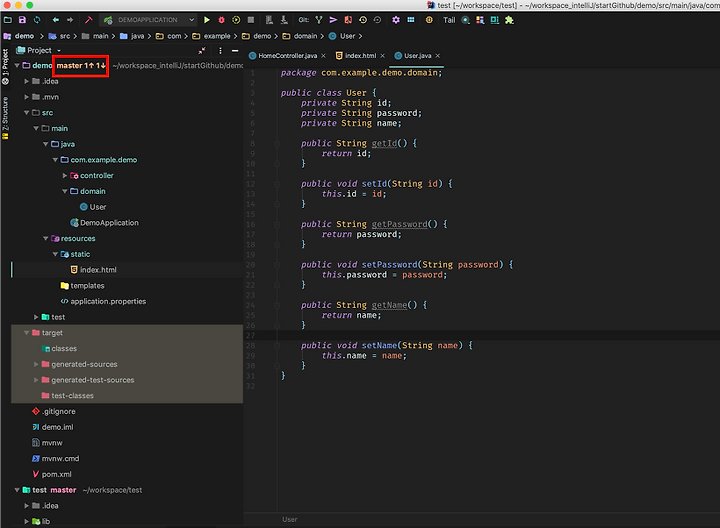This screenshot has width=720, height=528.
Task: Click the Synchronize refresh icon
Action: coord(37,20)
